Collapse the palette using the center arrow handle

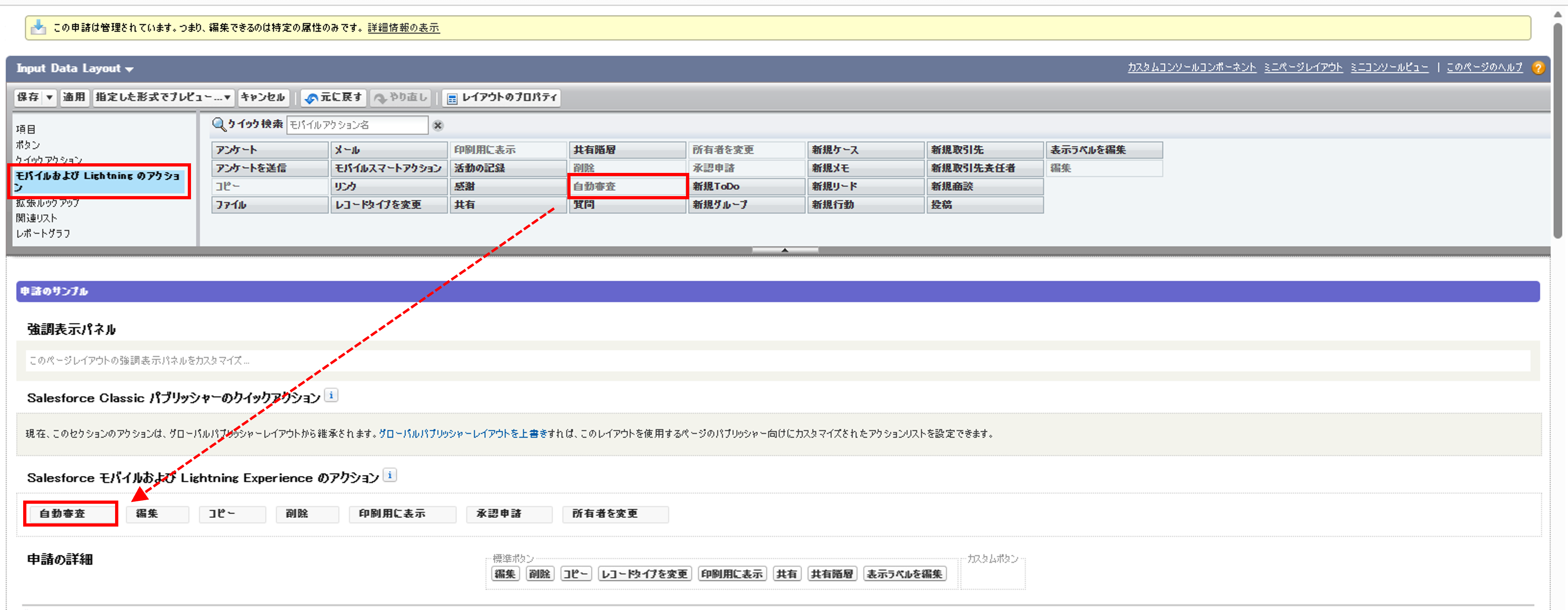tap(785, 250)
